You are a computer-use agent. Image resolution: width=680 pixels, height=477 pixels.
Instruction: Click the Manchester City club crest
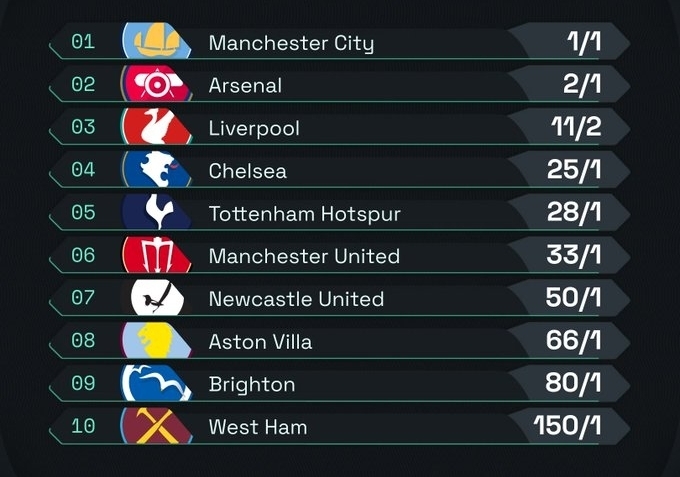pos(156,42)
